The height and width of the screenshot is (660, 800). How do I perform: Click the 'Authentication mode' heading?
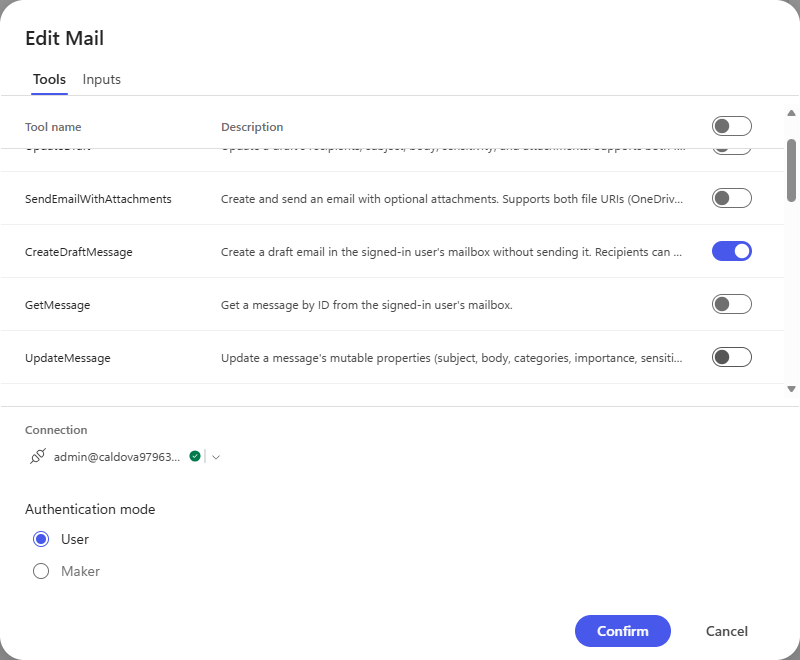(x=90, y=509)
